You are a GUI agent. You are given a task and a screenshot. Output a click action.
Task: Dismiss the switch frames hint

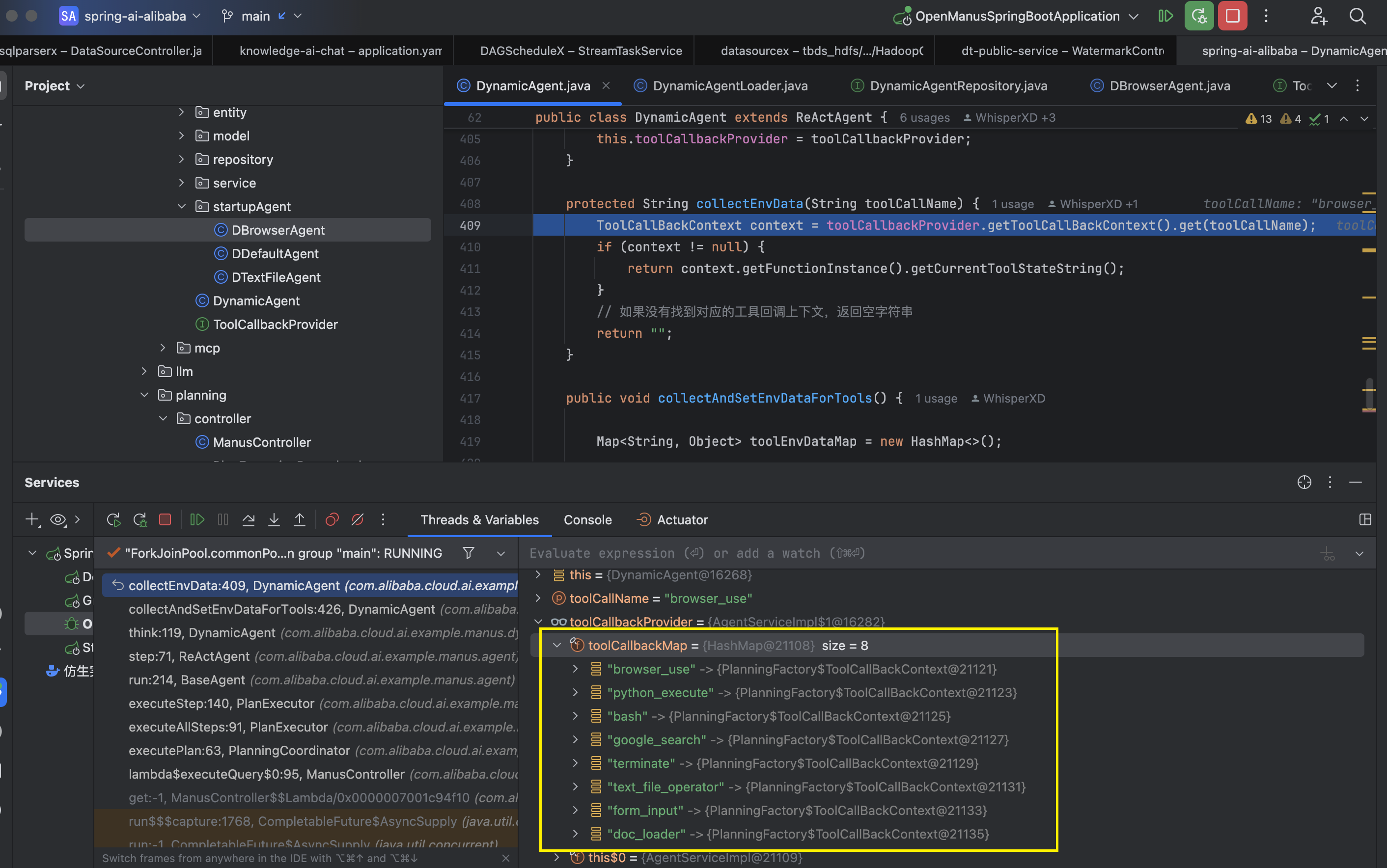click(505, 858)
